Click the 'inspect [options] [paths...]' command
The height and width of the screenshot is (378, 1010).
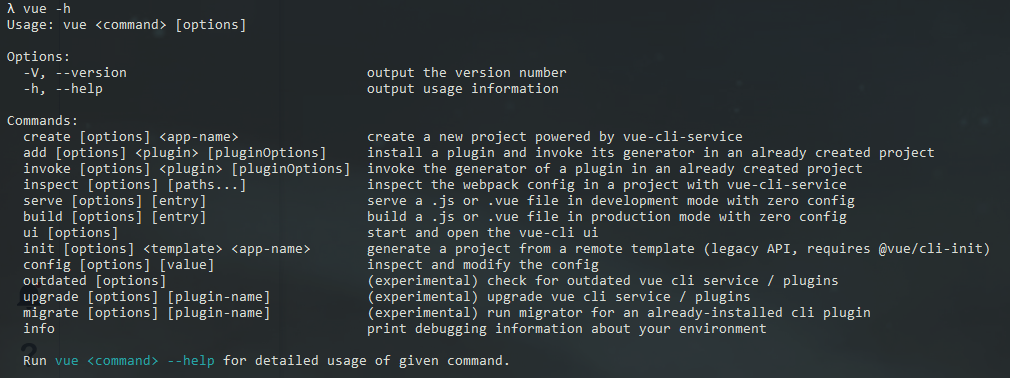coord(135,185)
